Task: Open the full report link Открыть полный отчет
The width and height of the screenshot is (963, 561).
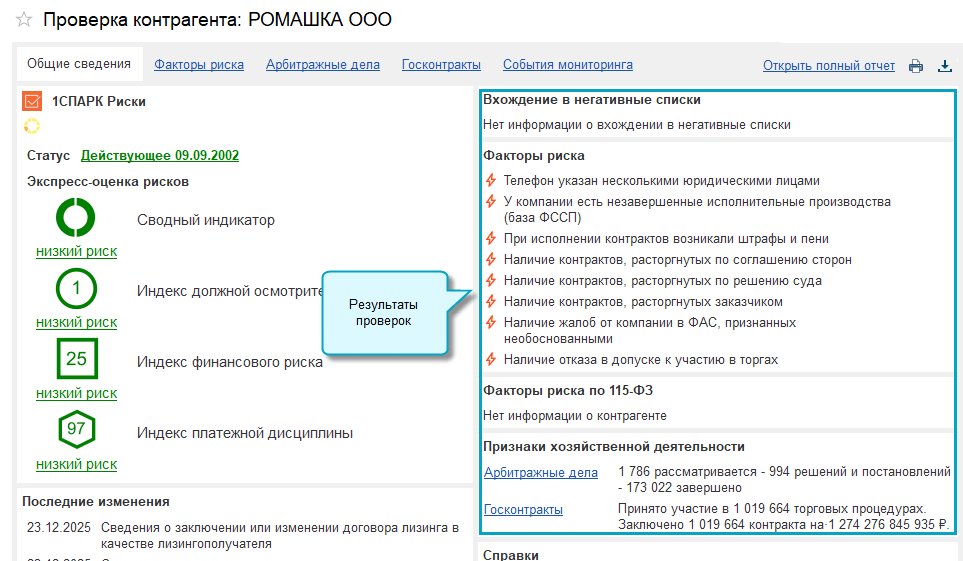Action: [828, 66]
